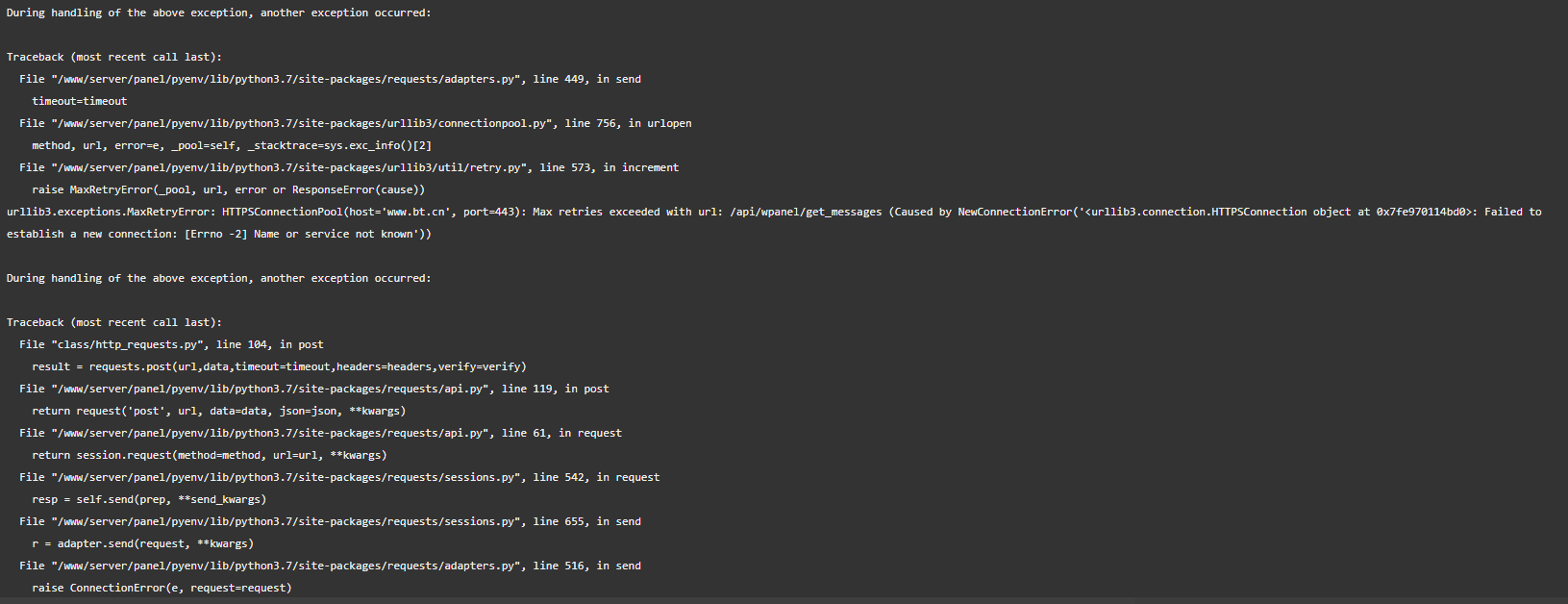Screen dimensions: 1568x604
Task: Click the 'result = requests.post' code line
Action: tap(279, 366)
